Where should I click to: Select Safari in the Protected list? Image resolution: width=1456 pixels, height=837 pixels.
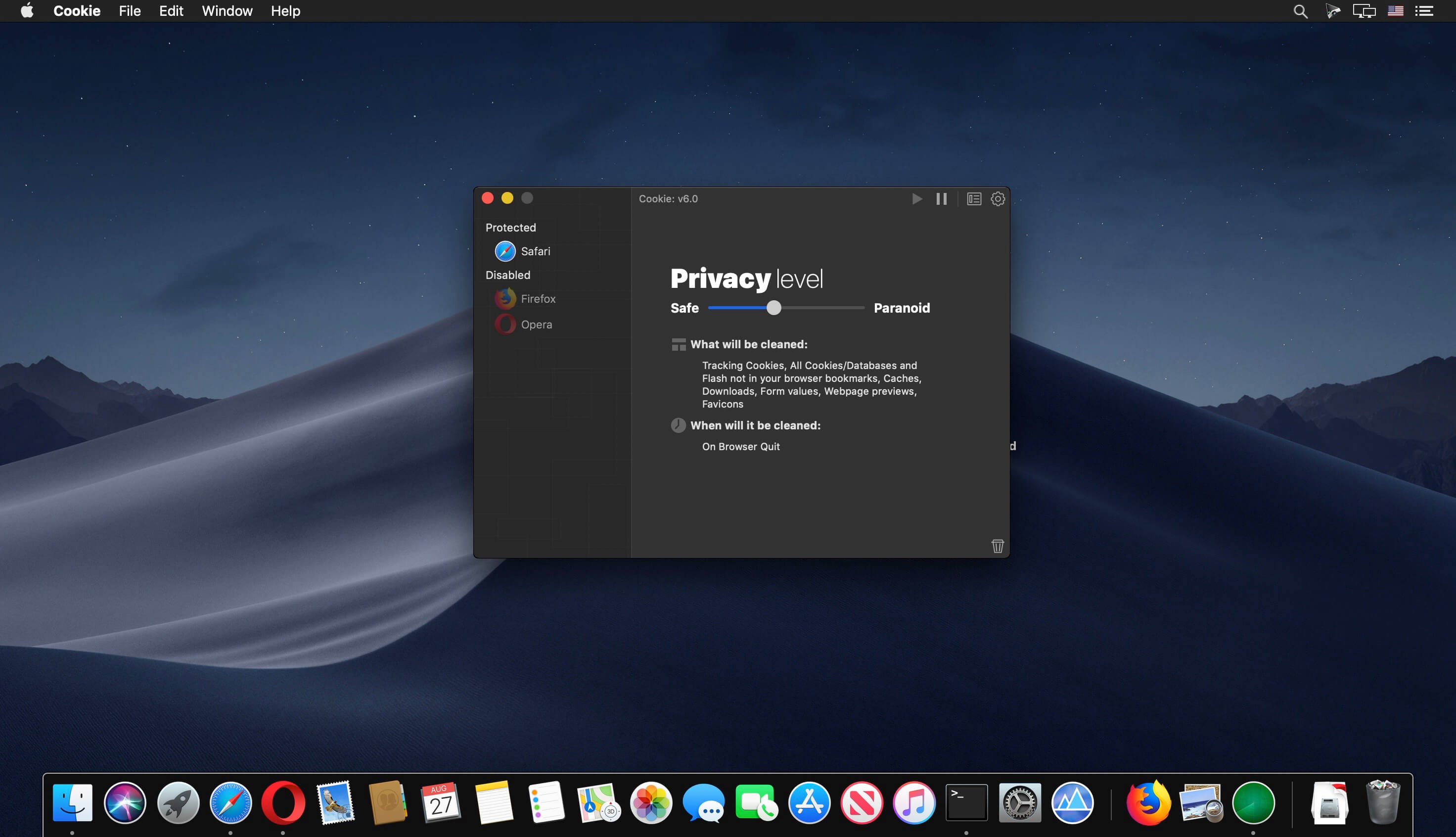535,251
